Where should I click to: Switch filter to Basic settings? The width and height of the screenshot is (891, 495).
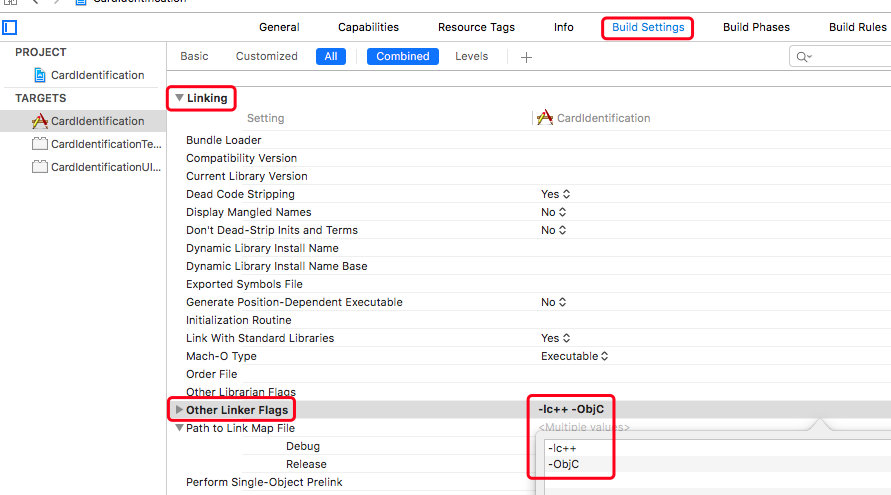pyautogui.click(x=194, y=56)
